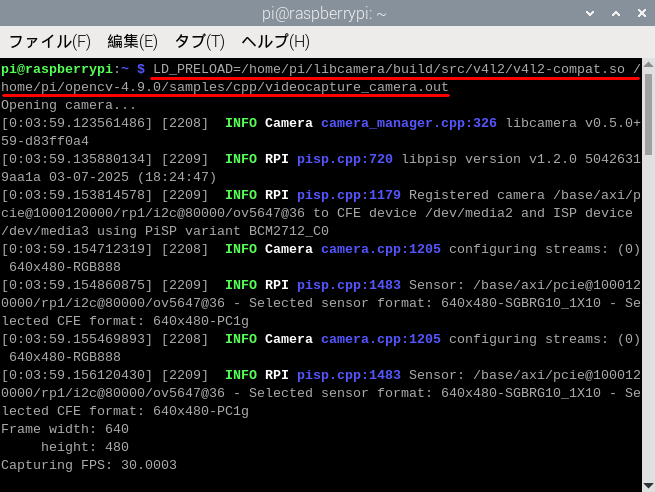The width and height of the screenshot is (655, 492).
Task: Click camera_manager.cpp:326 source reference
Action: click(x=409, y=123)
